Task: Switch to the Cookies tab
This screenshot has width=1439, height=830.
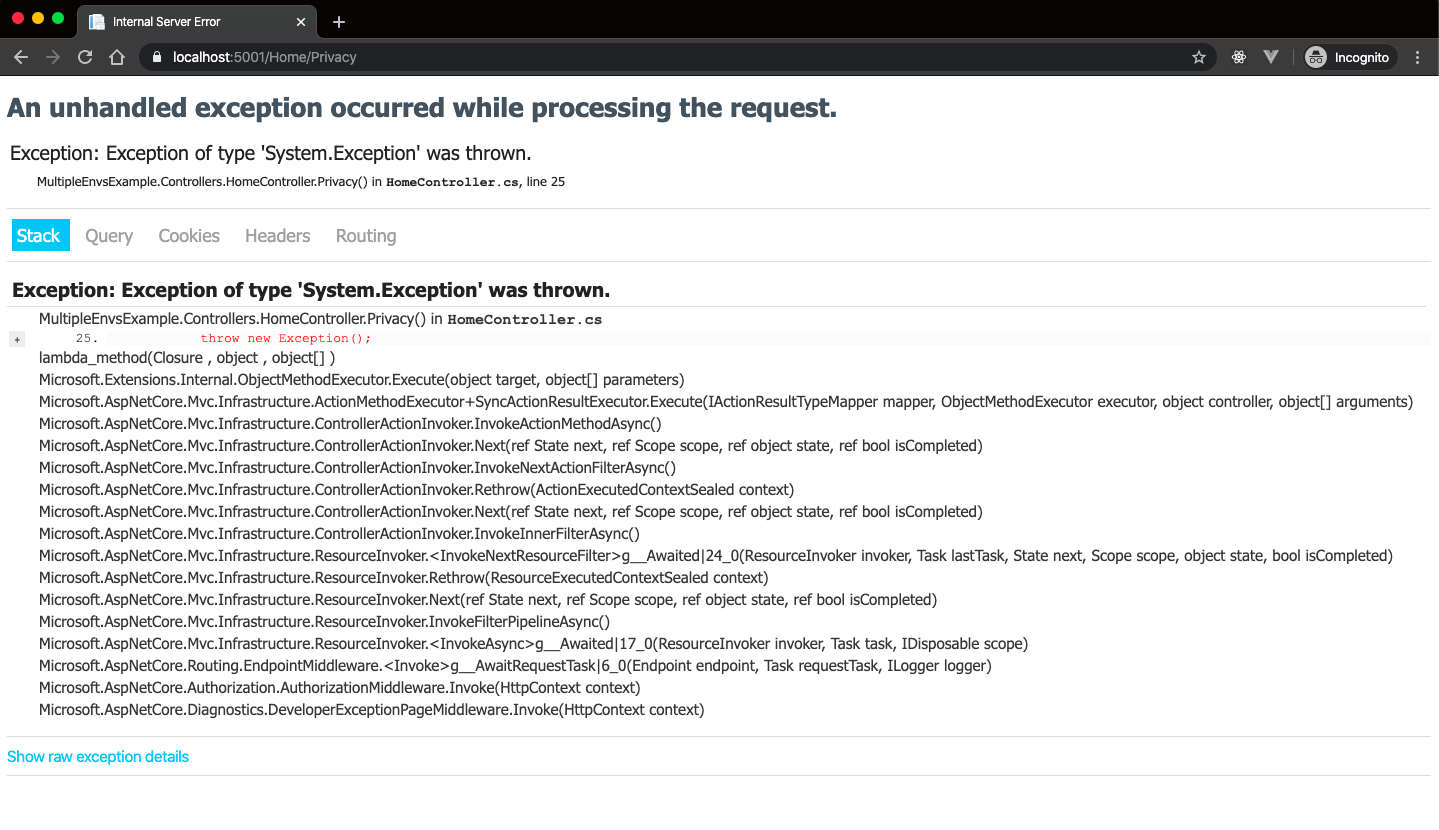Action: pos(189,236)
